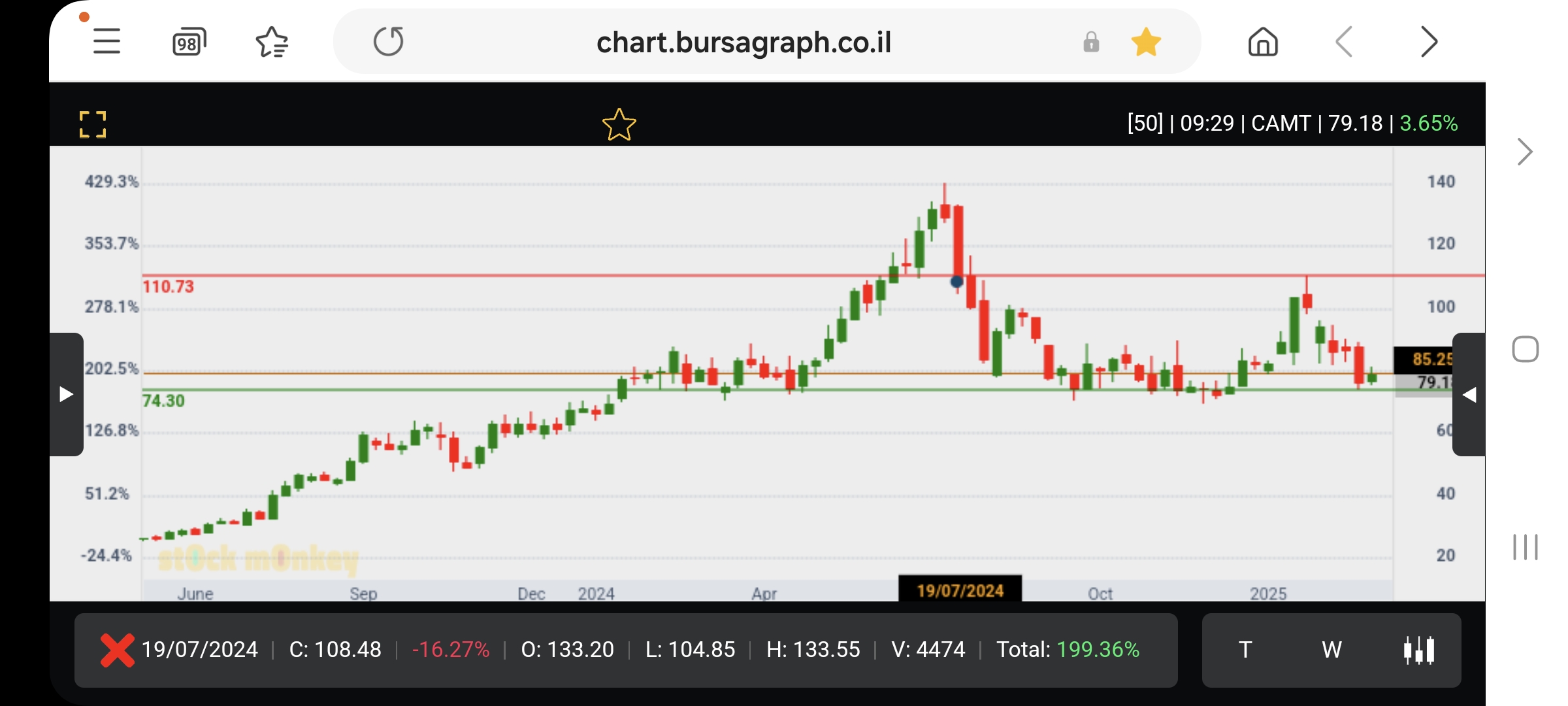Navigate back with left chevron
The width and height of the screenshot is (1568, 706).
click(x=1344, y=42)
